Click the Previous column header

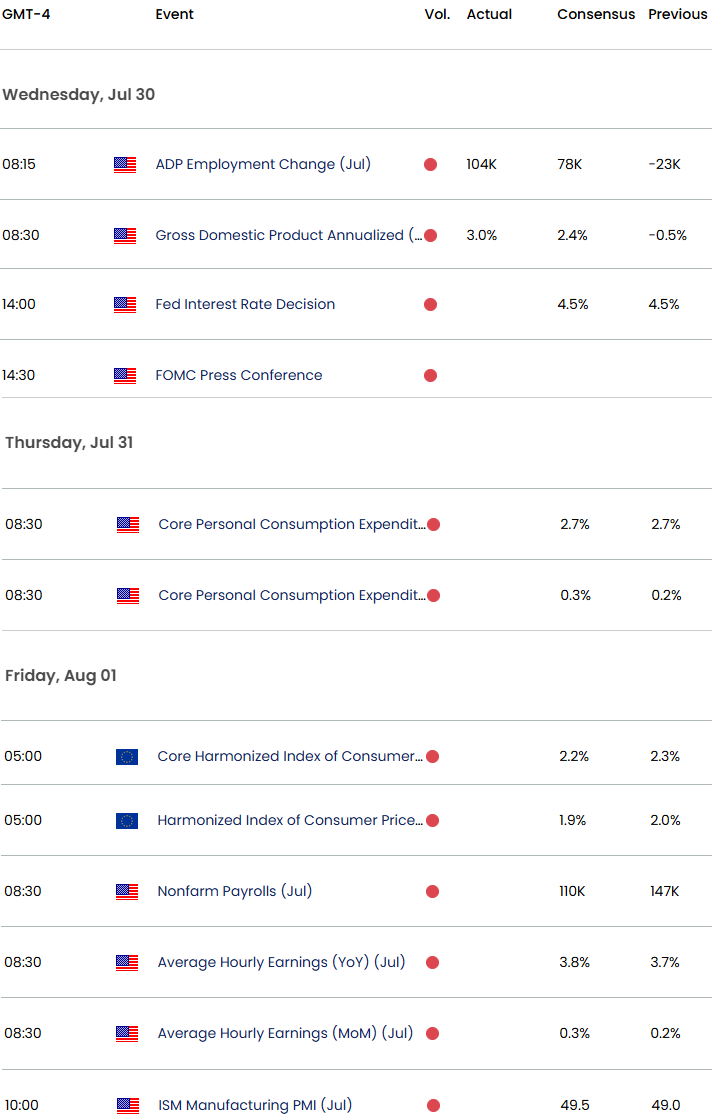677,14
